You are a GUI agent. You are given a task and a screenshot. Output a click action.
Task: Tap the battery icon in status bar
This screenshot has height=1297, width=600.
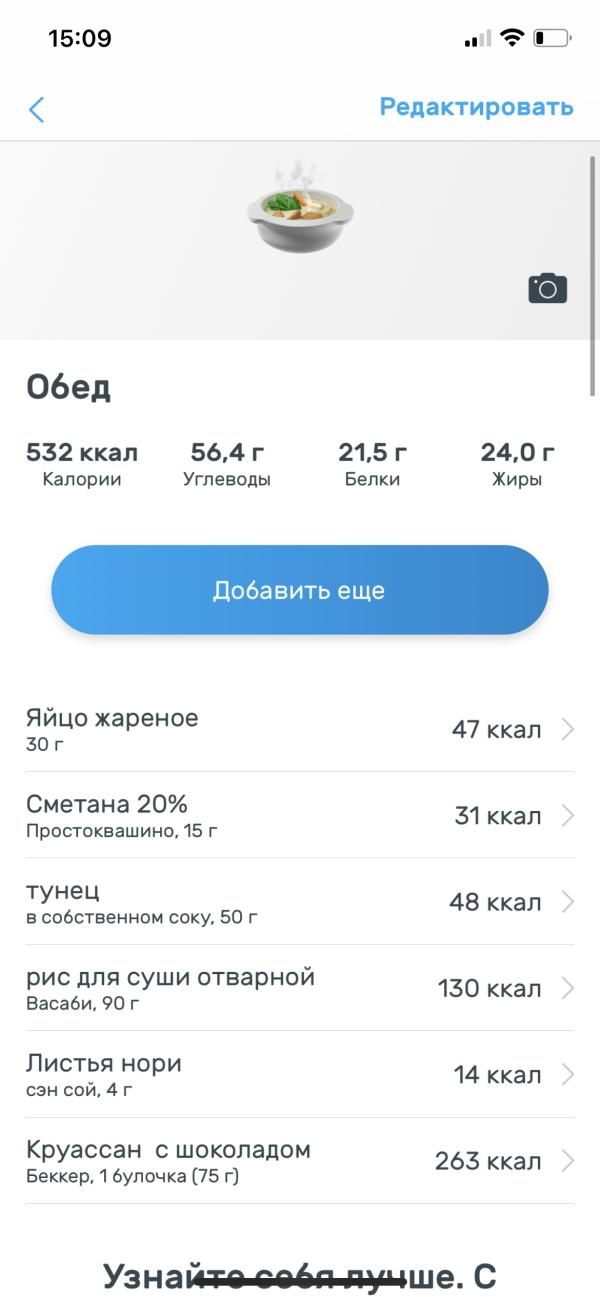click(552, 39)
